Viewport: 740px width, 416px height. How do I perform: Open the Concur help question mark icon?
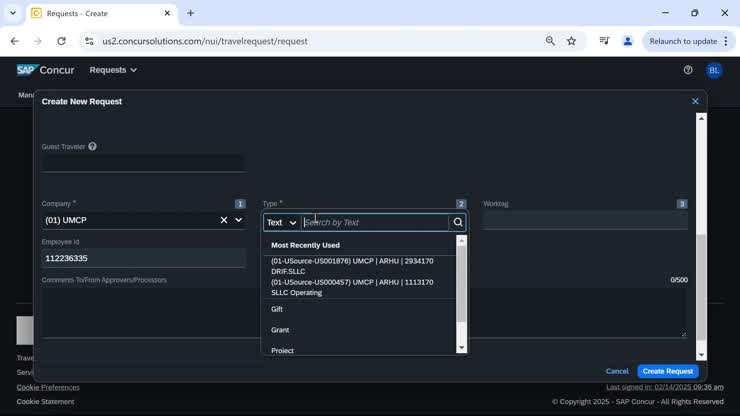point(688,70)
